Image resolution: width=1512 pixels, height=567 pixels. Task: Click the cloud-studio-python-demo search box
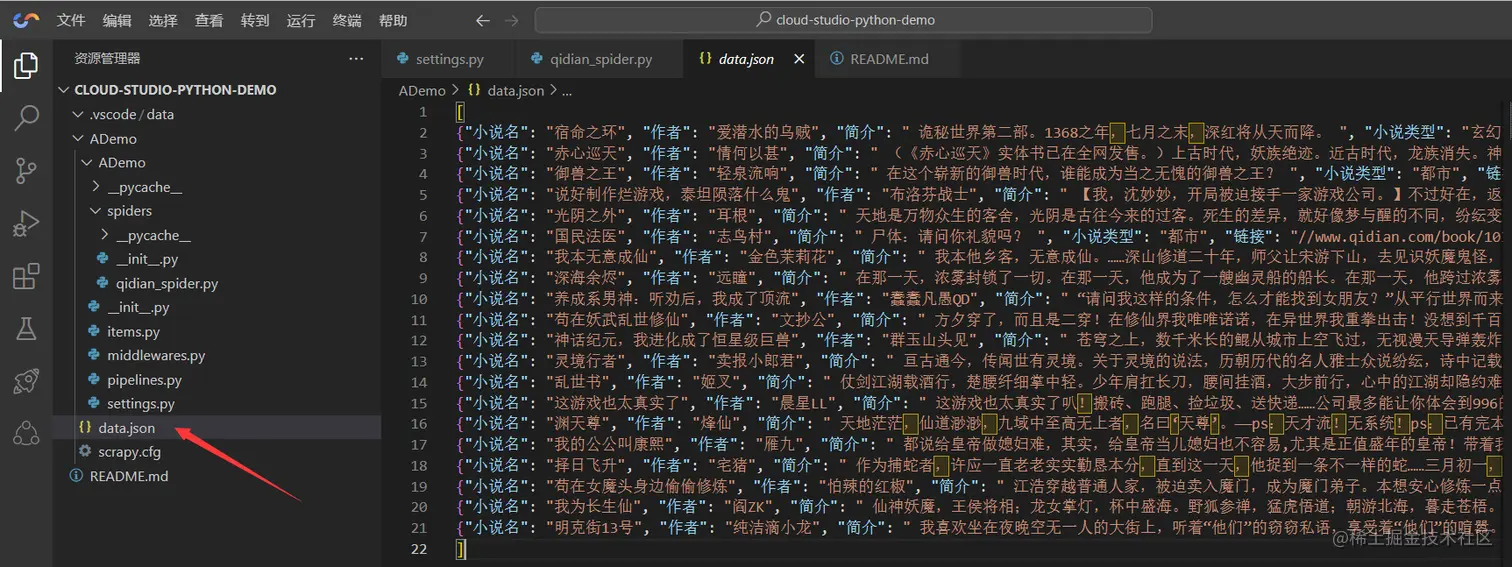click(843, 20)
